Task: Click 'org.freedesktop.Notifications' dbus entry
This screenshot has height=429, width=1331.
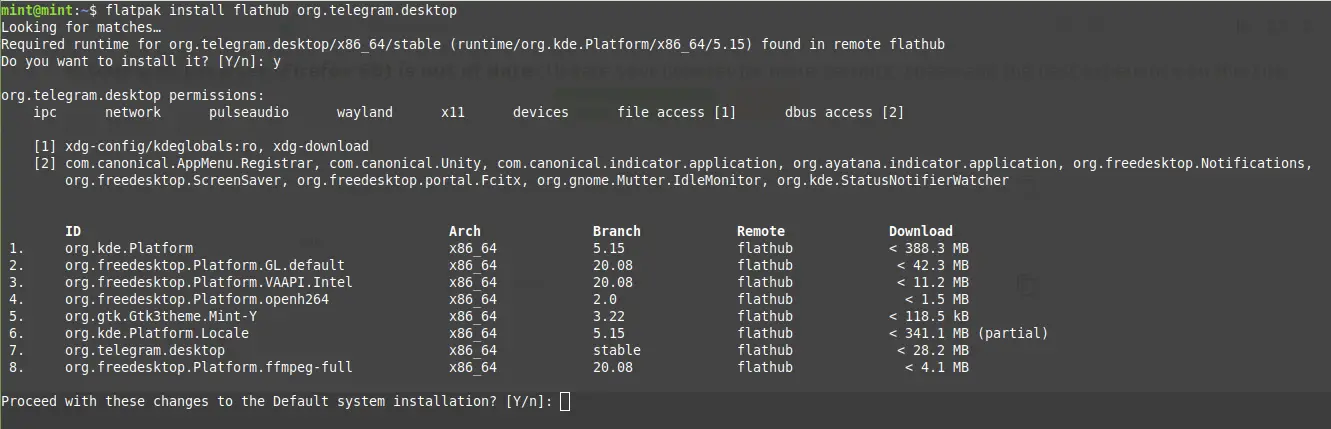Action: (1189, 163)
